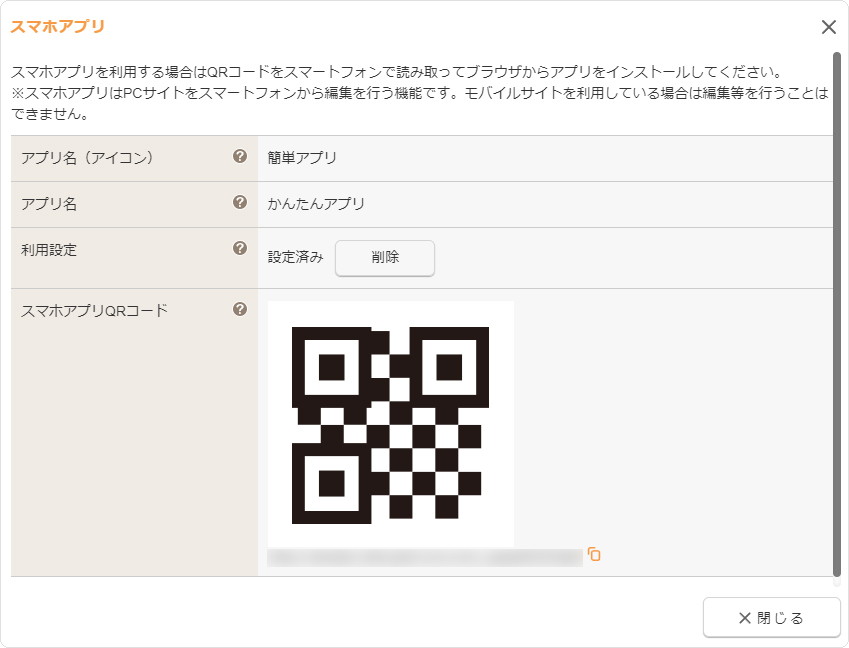The image size is (849, 648).
Task: Open help tooltip for アプリ名 row
Action: pos(240,203)
